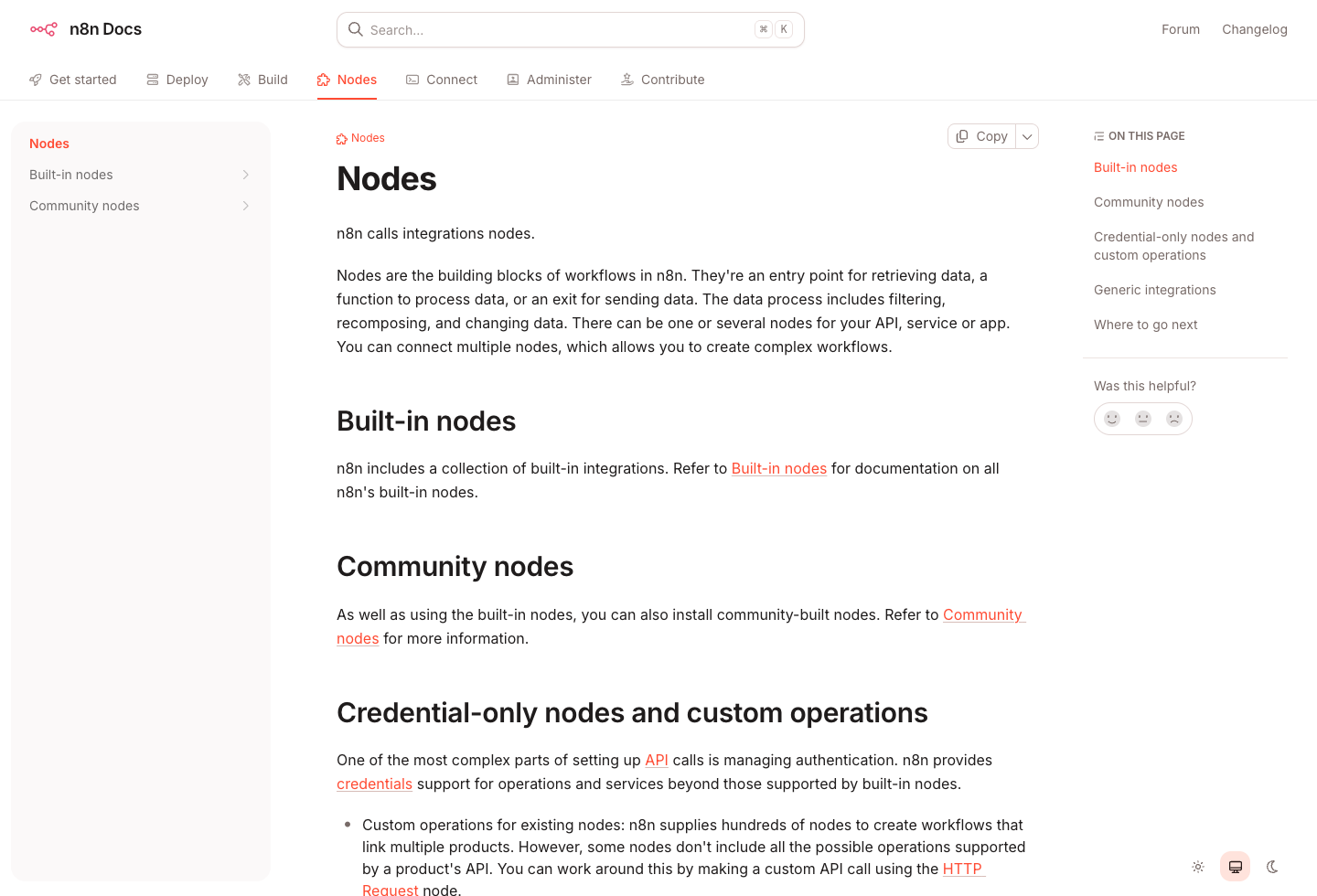Open the Administer tab
Viewport: 1317px width, 896px height.
pos(550,80)
